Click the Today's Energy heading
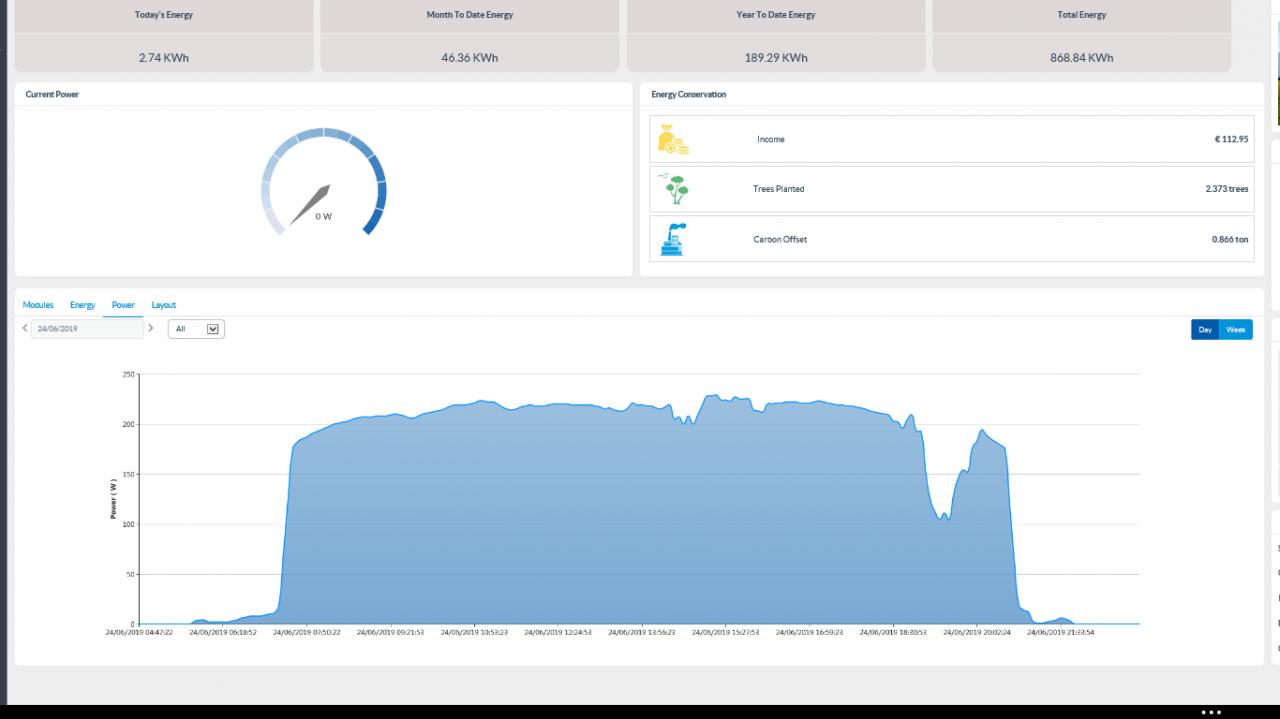 coord(164,15)
